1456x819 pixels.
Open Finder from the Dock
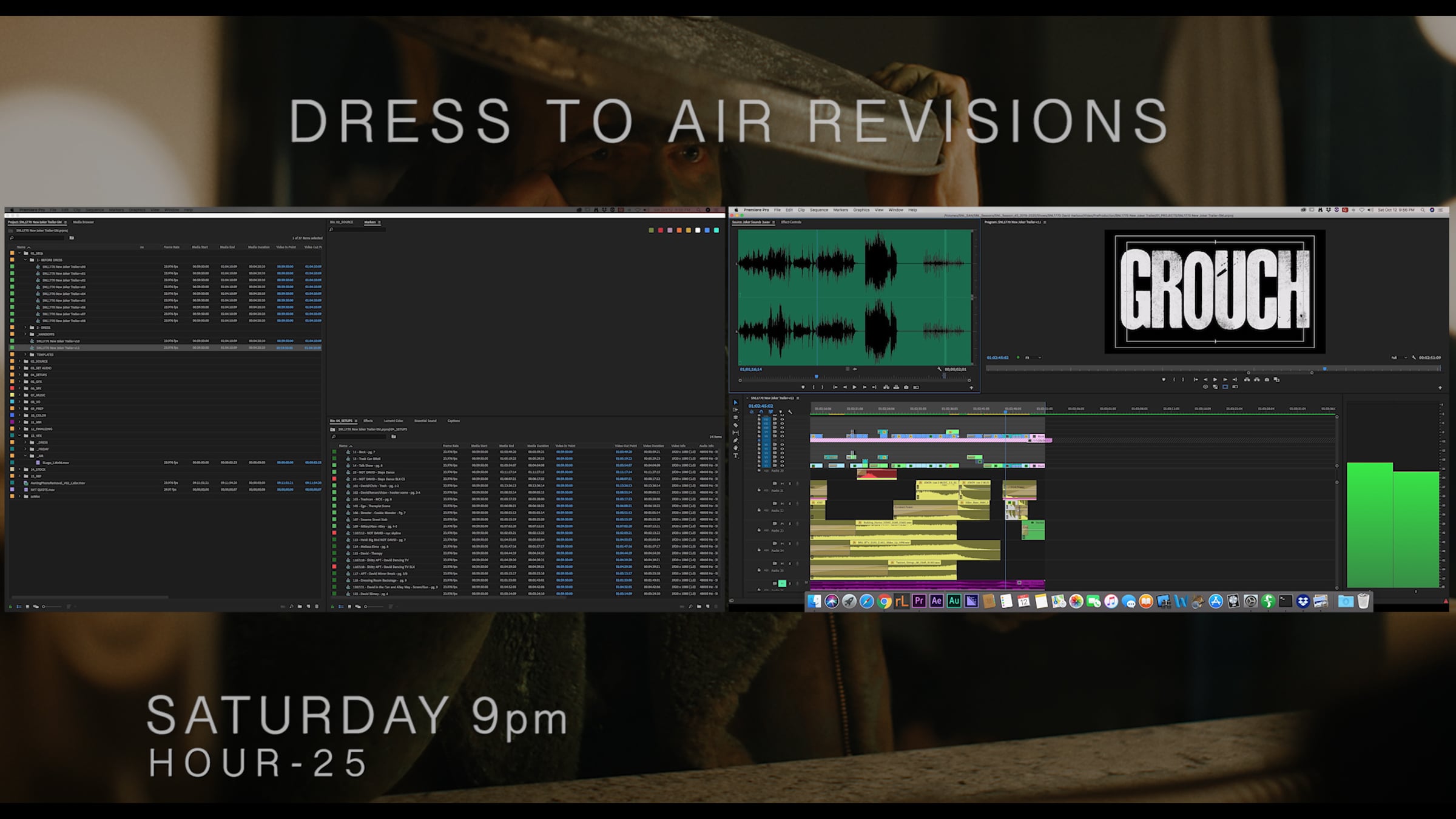(x=814, y=601)
